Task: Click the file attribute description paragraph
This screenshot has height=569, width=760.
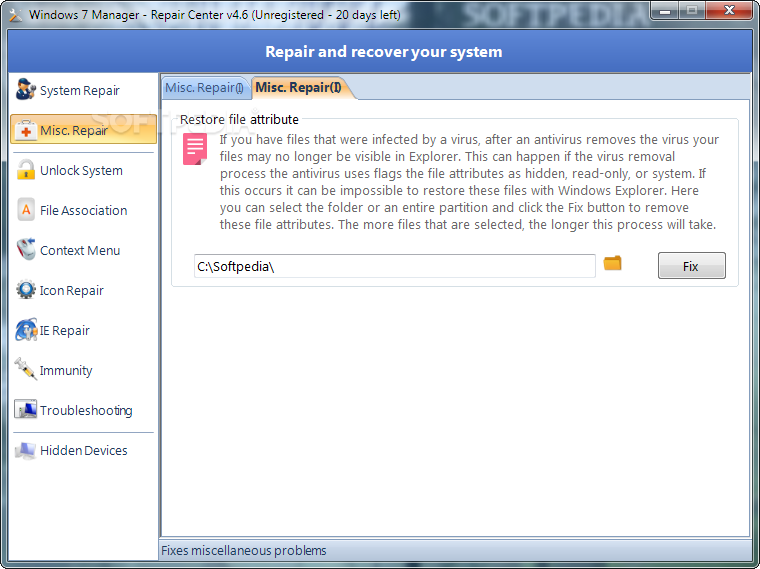Action: (x=469, y=182)
